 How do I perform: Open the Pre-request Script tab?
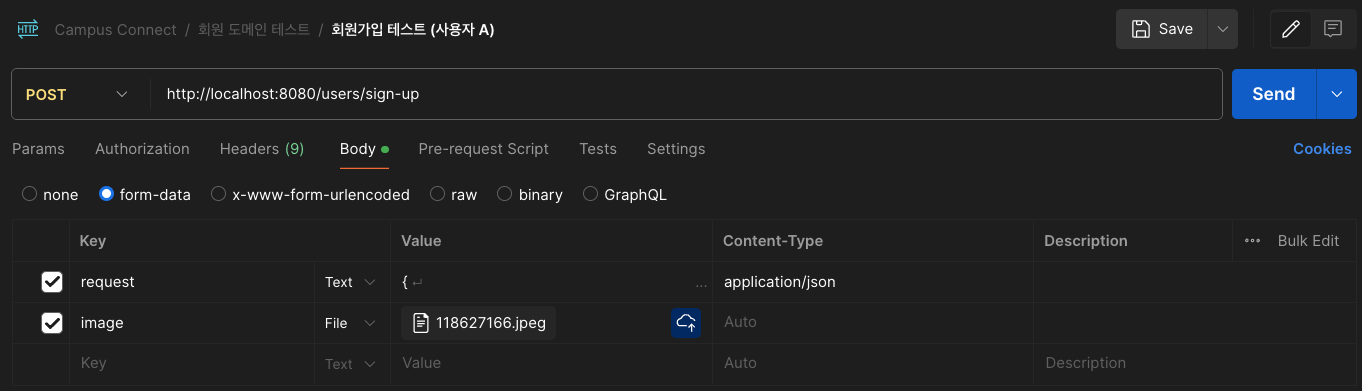[x=483, y=148]
